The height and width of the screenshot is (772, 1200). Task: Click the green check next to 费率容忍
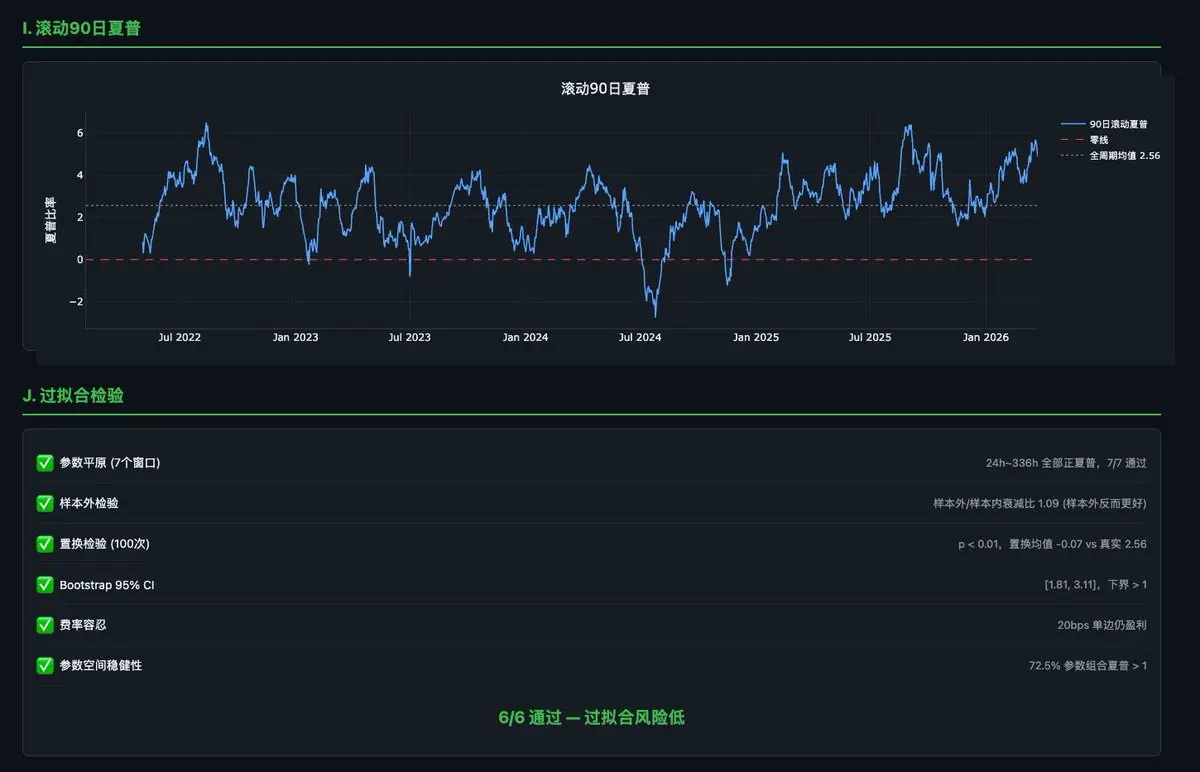[45, 625]
